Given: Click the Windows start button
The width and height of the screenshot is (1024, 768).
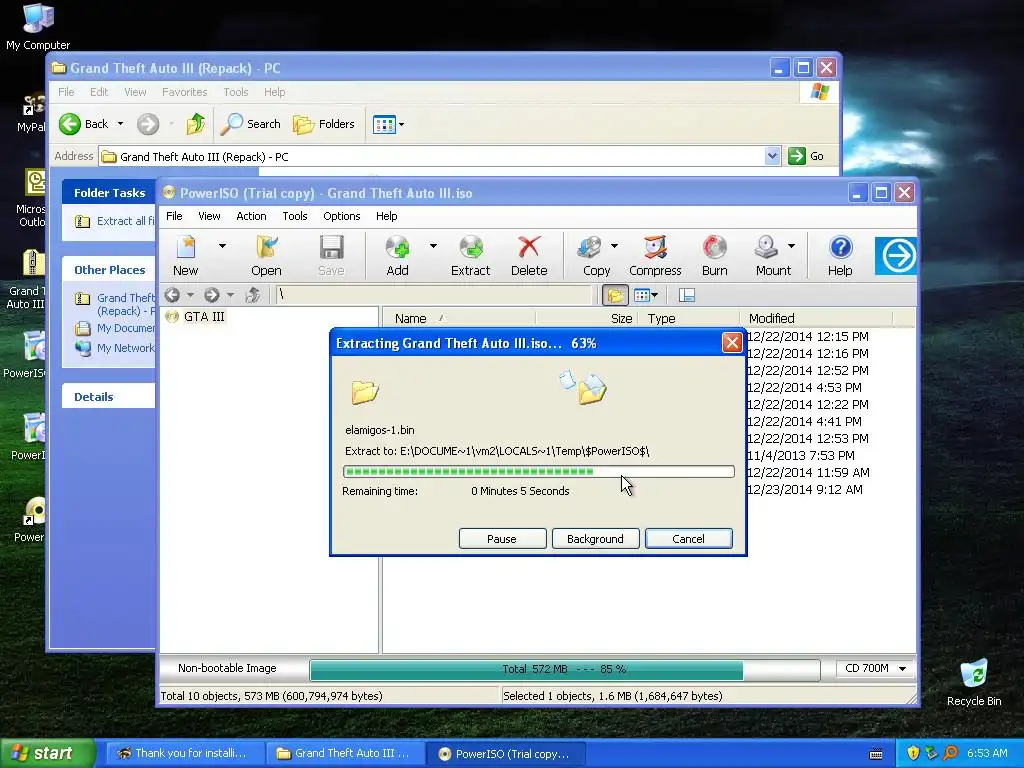Looking at the screenshot, I should pyautogui.click(x=47, y=753).
